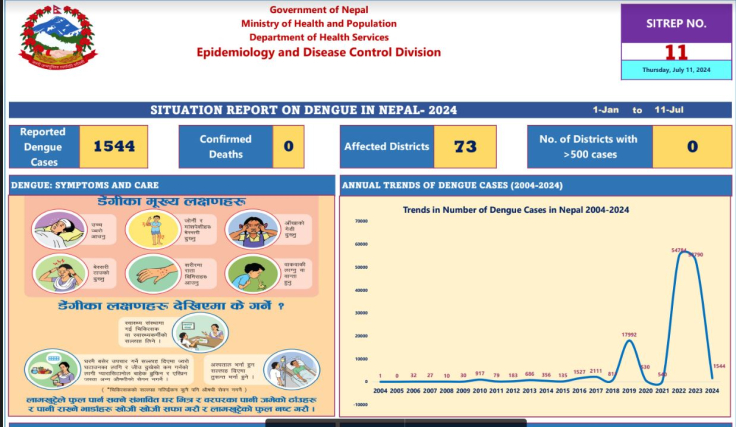Click the 686 data label above 2013
Viewport: 736px width, 427px height.
(529, 374)
